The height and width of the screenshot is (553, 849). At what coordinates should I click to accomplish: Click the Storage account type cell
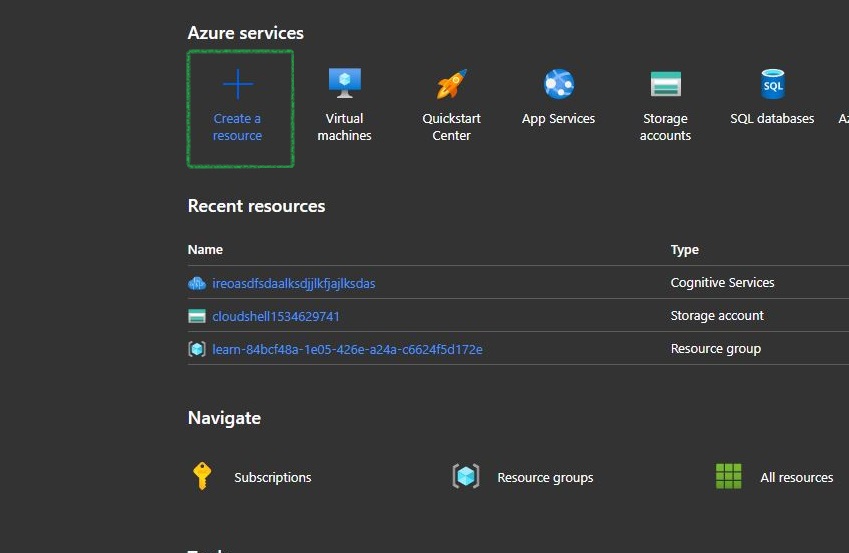(717, 316)
